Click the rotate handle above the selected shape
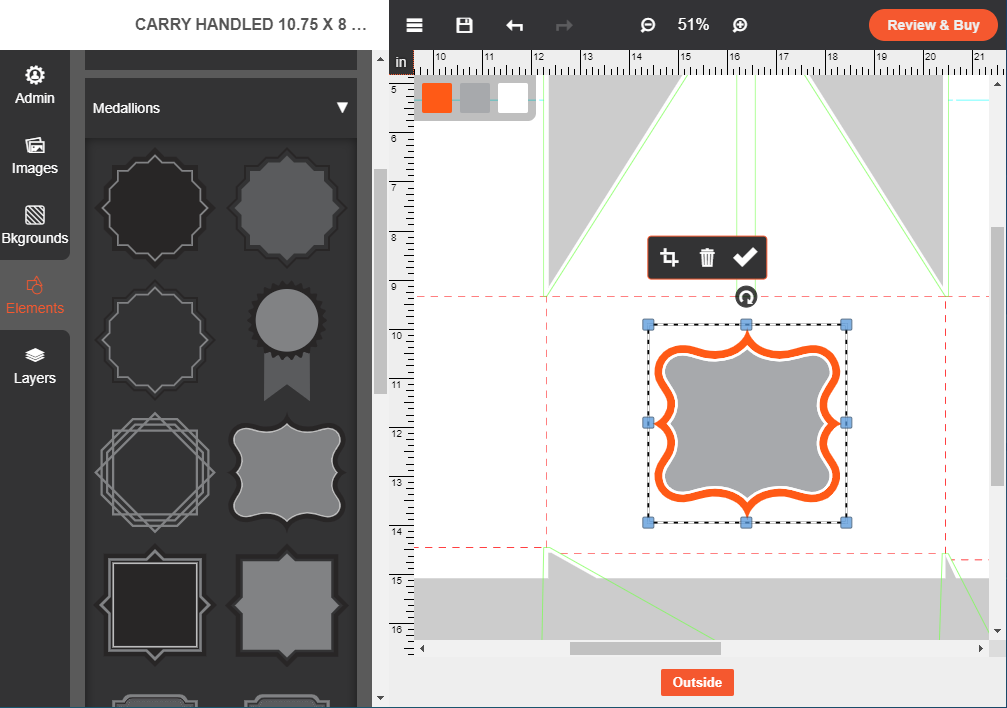The width and height of the screenshot is (1007, 708). point(746,297)
